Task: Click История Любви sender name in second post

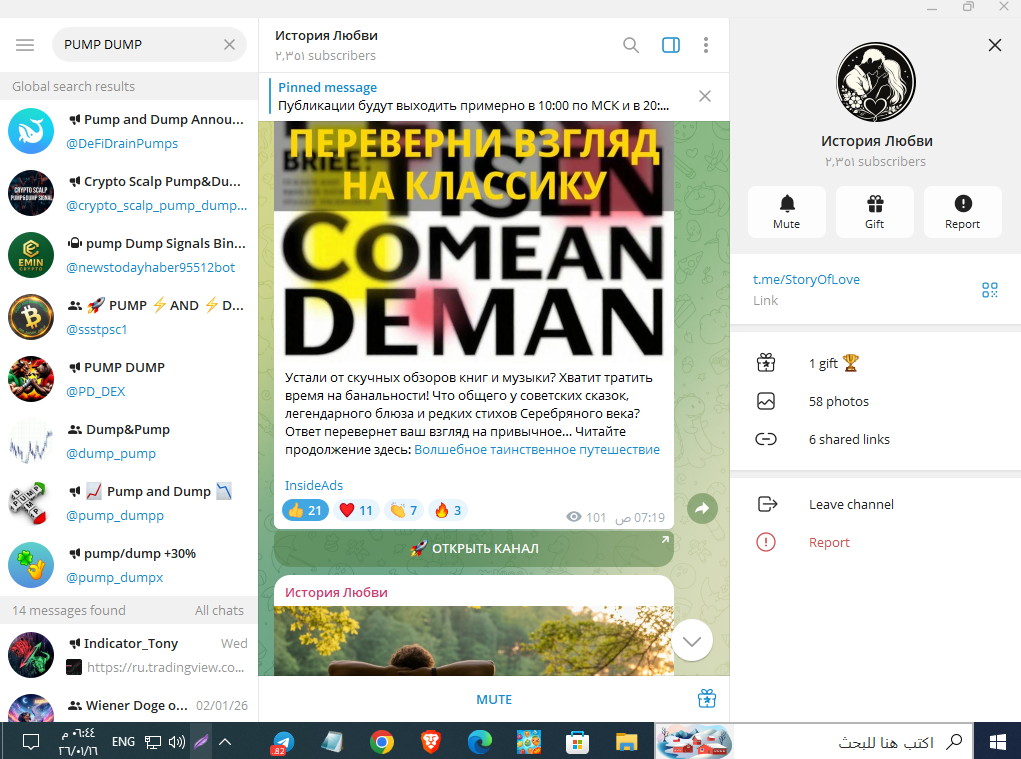Action: 336,592
